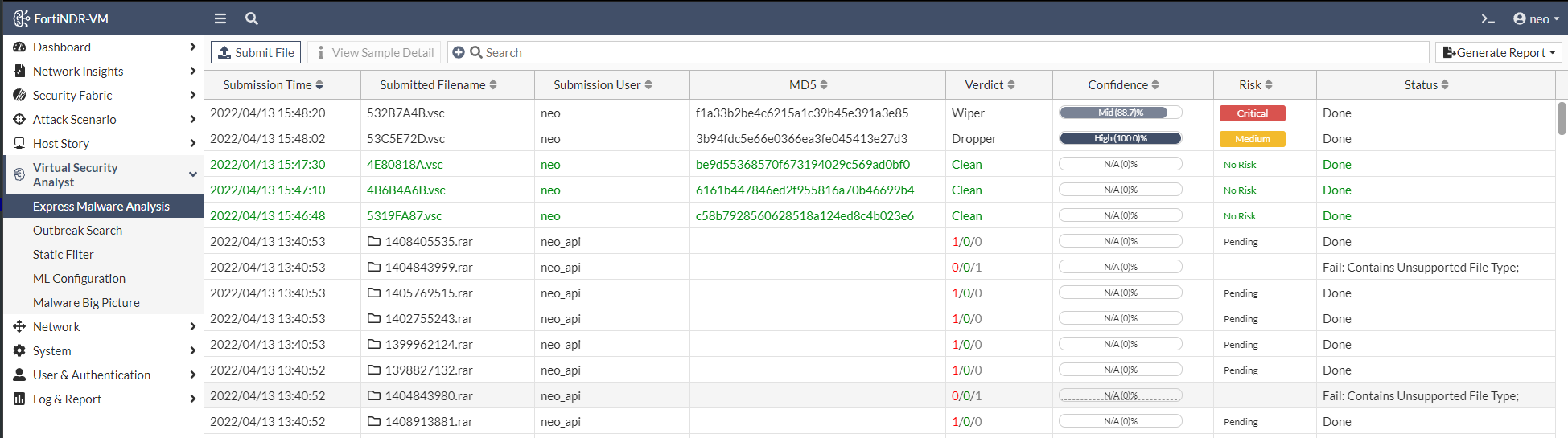This screenshot has width=1568, height=438.
Task: Click the System gear icon
Action: point(19,351)
